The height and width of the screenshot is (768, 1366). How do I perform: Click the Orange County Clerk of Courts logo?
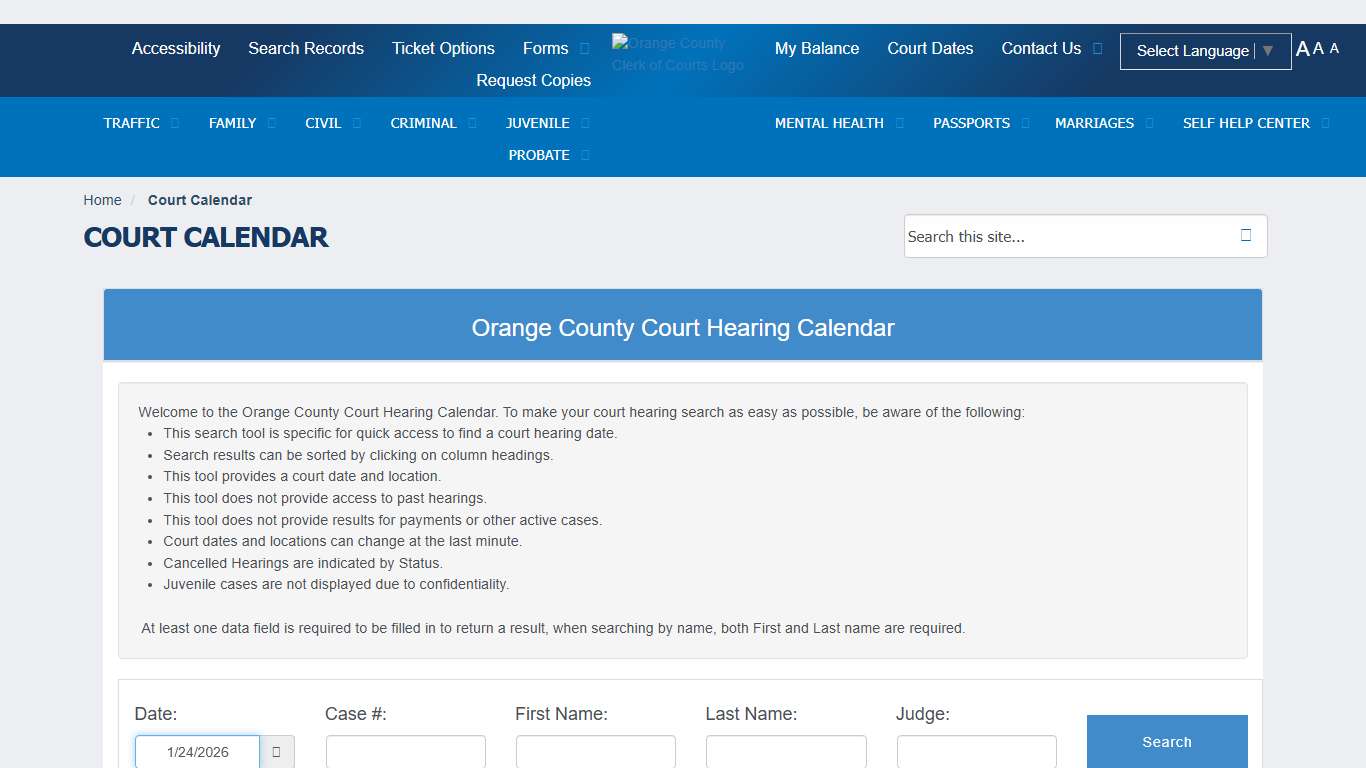coord(677,54)
